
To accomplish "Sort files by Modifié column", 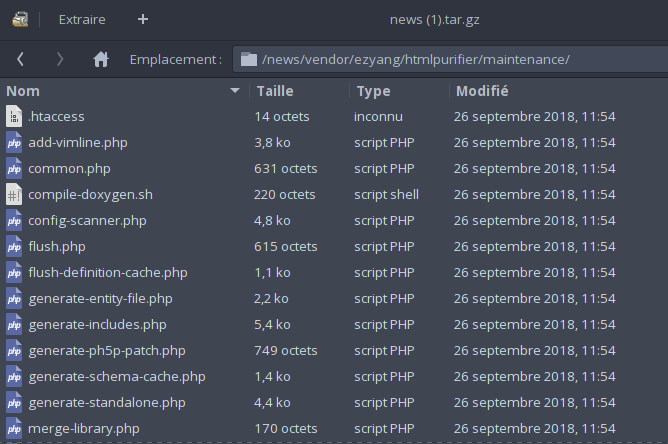I will [x=482, y=91].
